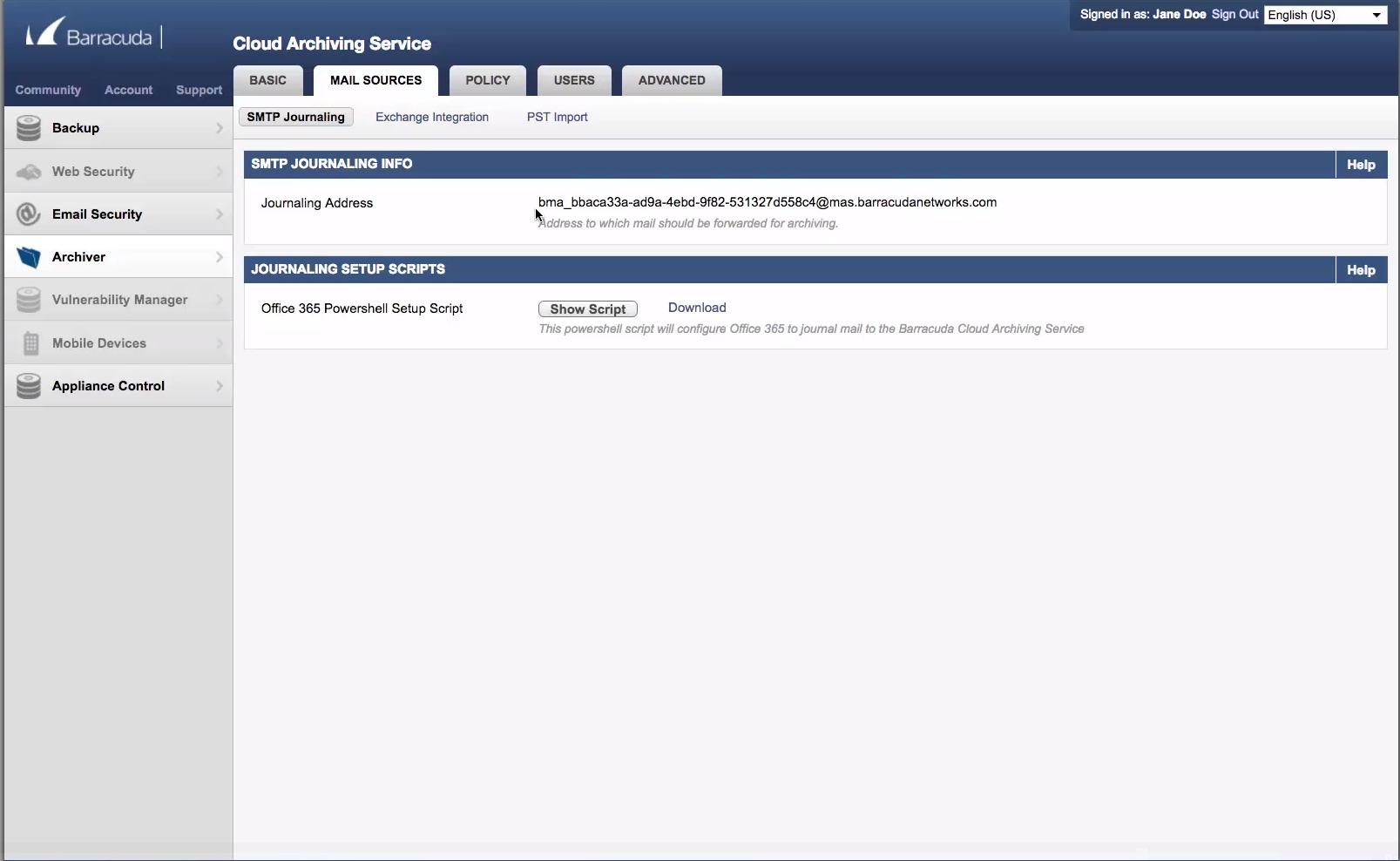Select SMTP Journaling sub-tab
This screenshot has height=861, width=1400.
pyautogui.click(x=296, y=117)
